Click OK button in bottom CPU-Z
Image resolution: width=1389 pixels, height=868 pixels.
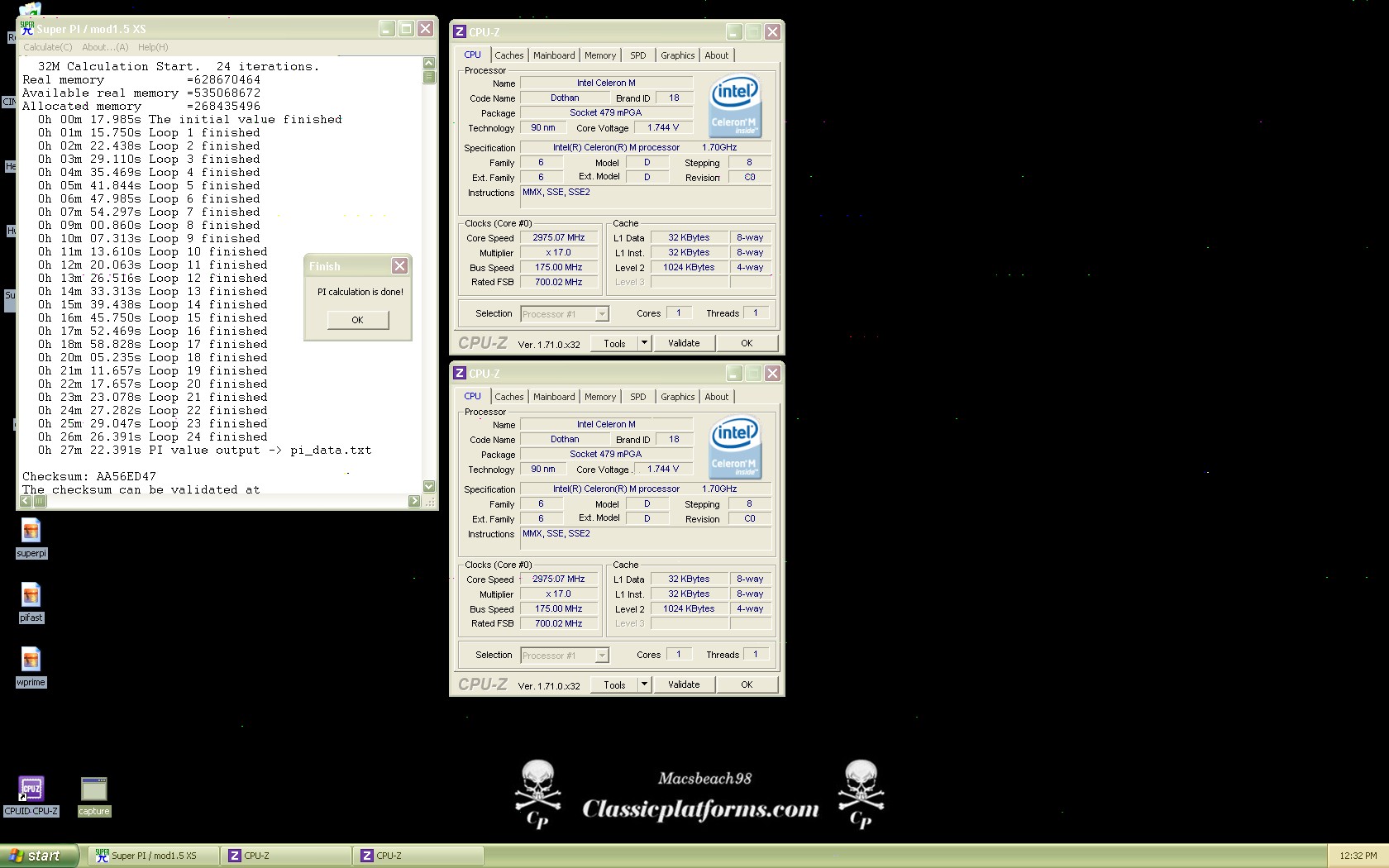pyautogui.click(x=747, y=684)
